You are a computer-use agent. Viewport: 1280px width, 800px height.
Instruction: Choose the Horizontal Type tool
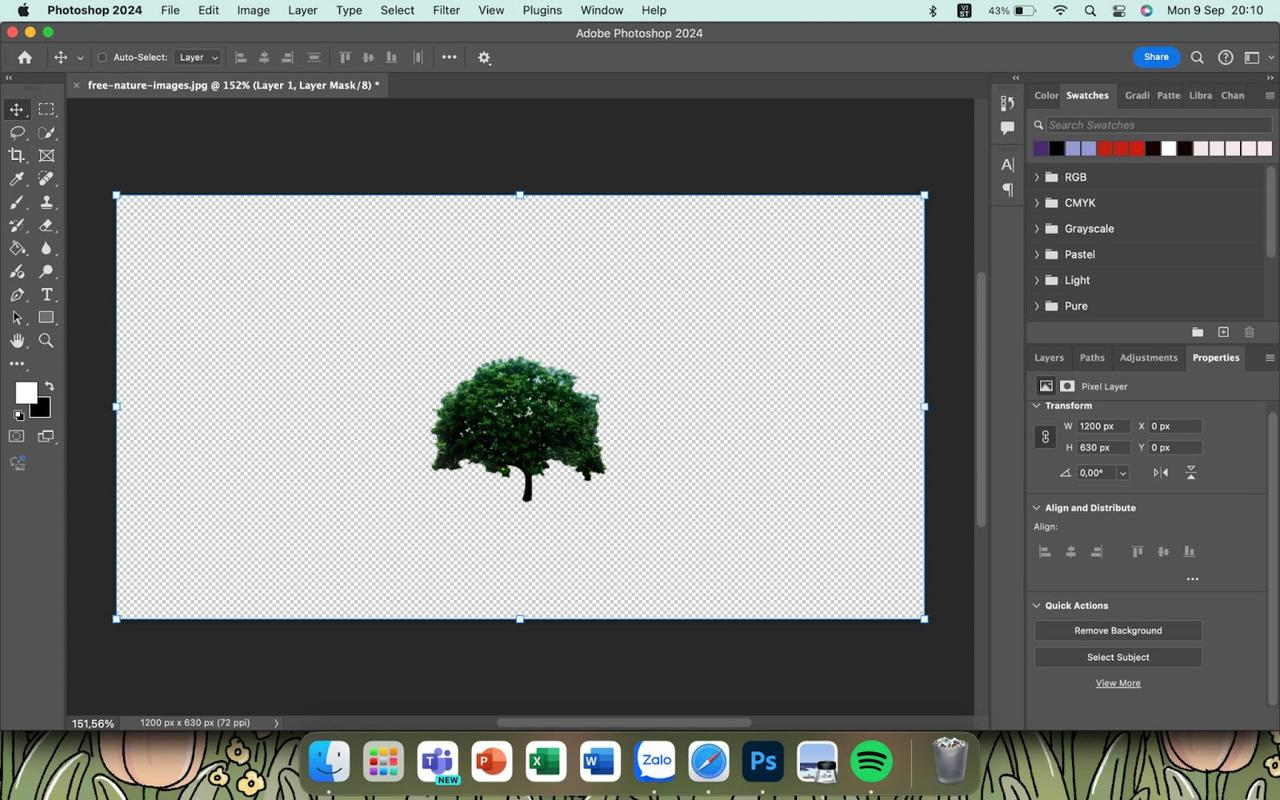pos(46,295)
